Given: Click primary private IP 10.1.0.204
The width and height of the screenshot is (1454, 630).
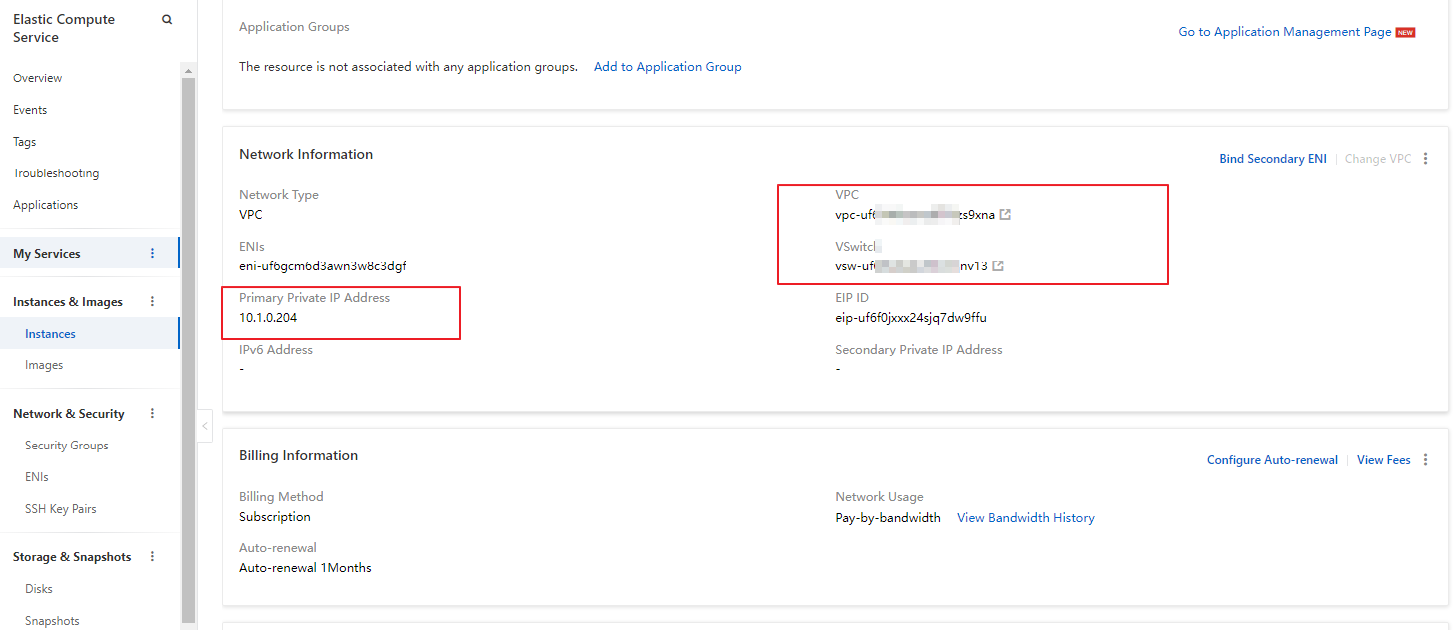Looking at the screenshot, I should tap(268, 318).
